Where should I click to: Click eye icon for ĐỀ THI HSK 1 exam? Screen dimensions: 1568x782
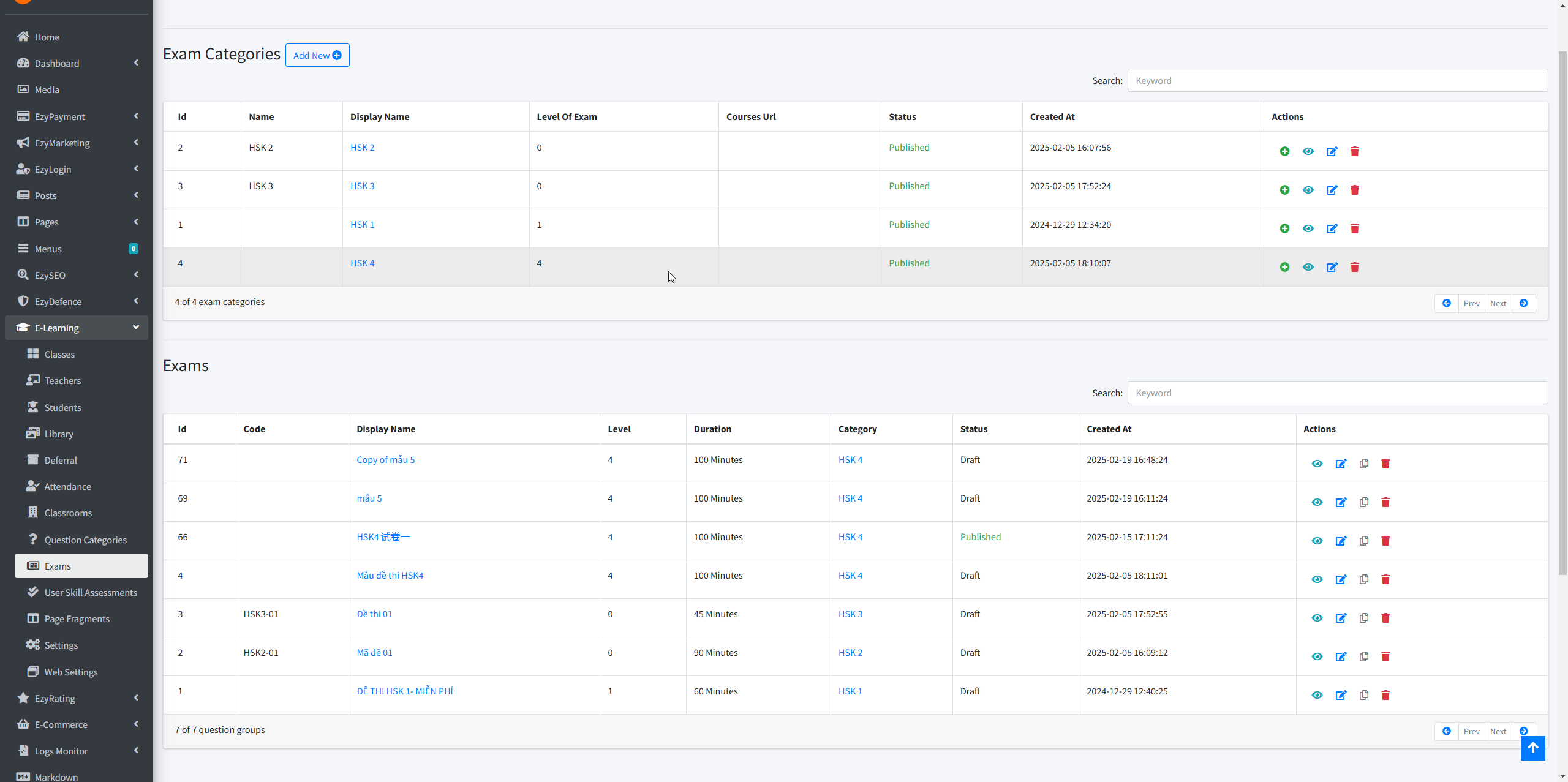pyautogui.click(x=1317, y=695)
